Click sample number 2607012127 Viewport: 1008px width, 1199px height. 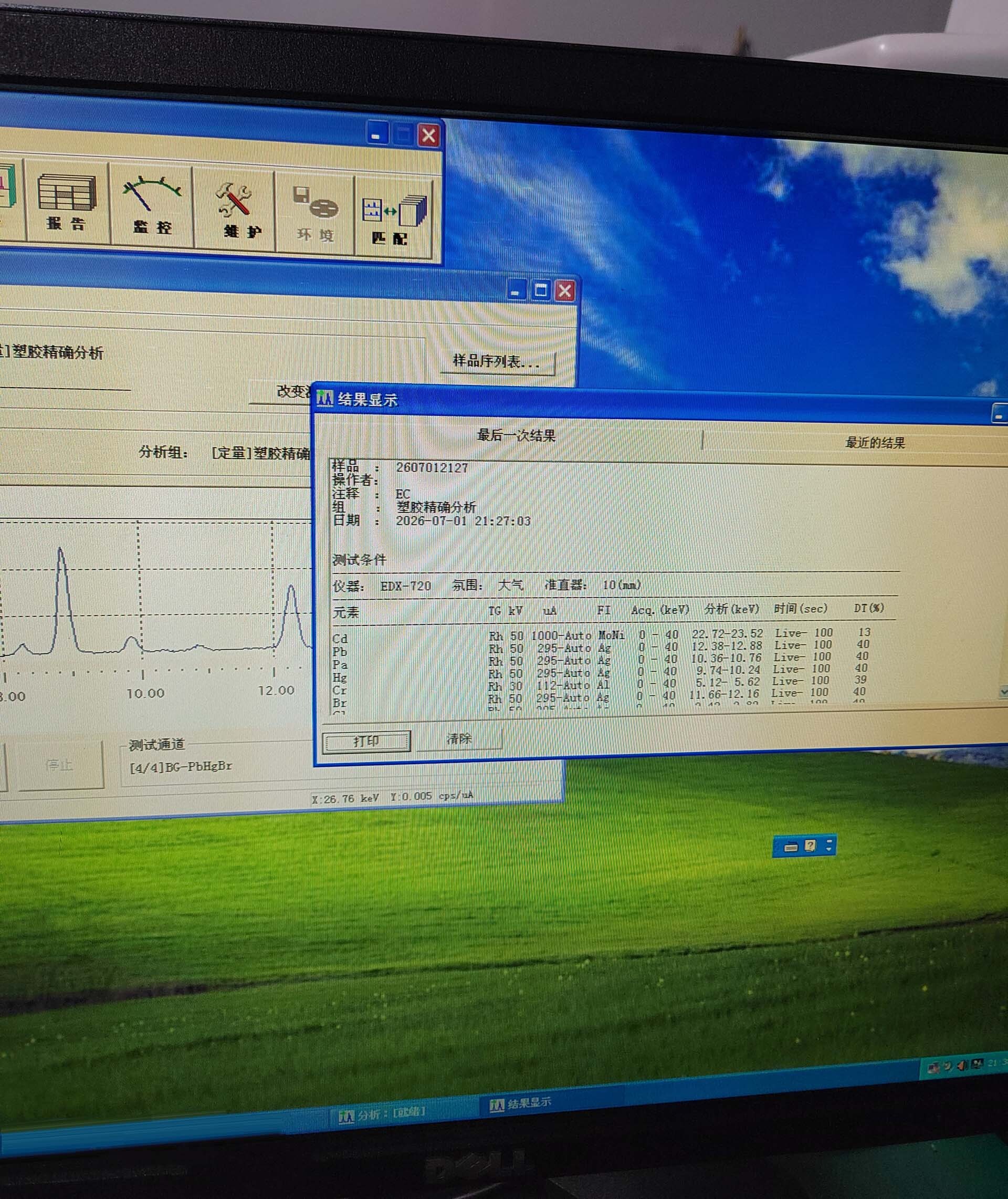pos(432,467)
